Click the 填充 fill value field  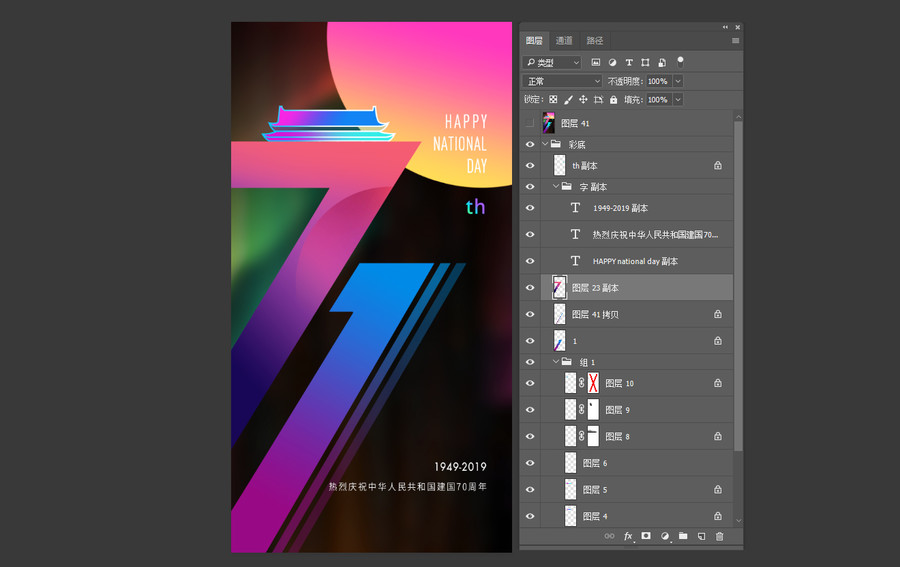pos(659,99)
